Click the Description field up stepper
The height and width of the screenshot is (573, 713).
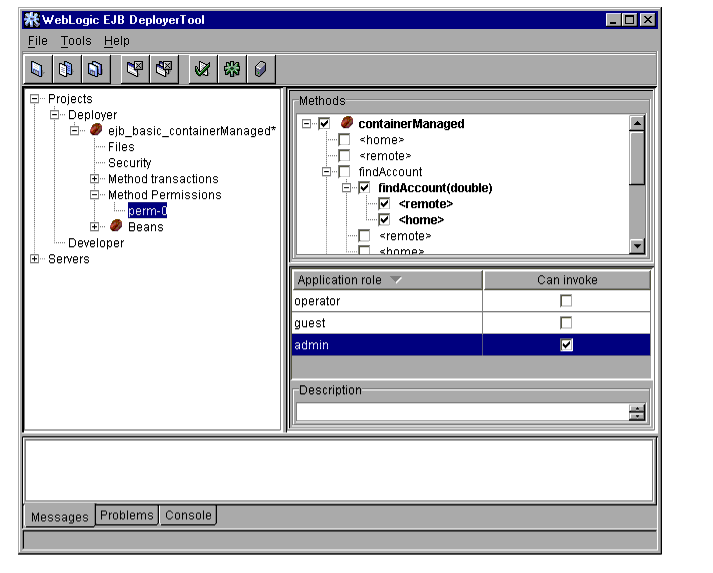[x=637, y=408]
